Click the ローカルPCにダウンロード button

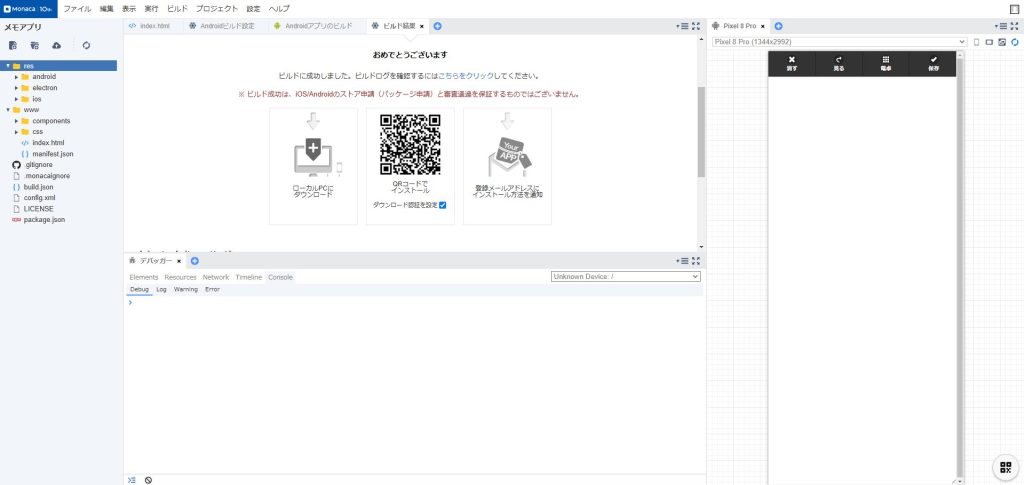[313, 166]
